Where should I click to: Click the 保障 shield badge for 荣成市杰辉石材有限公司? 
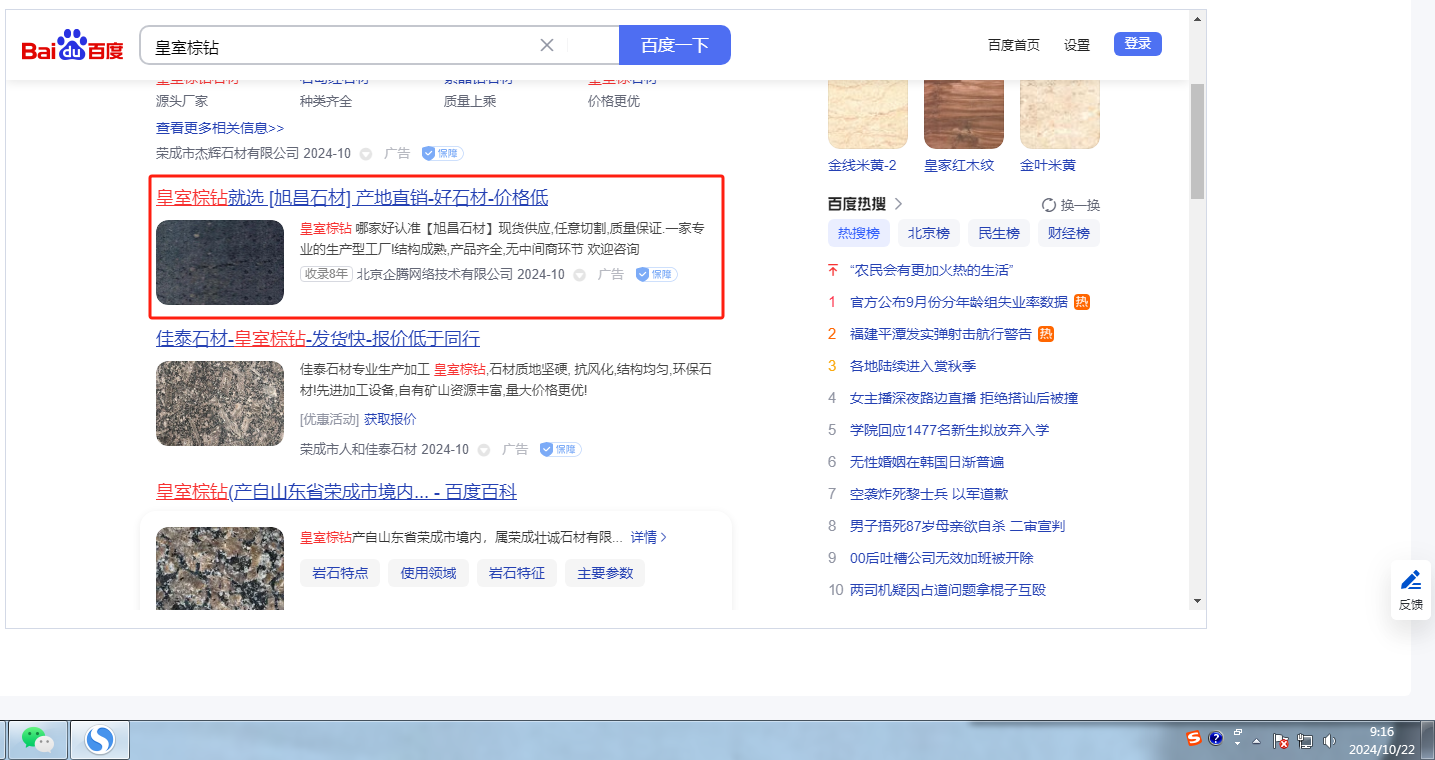coord(442,154)
